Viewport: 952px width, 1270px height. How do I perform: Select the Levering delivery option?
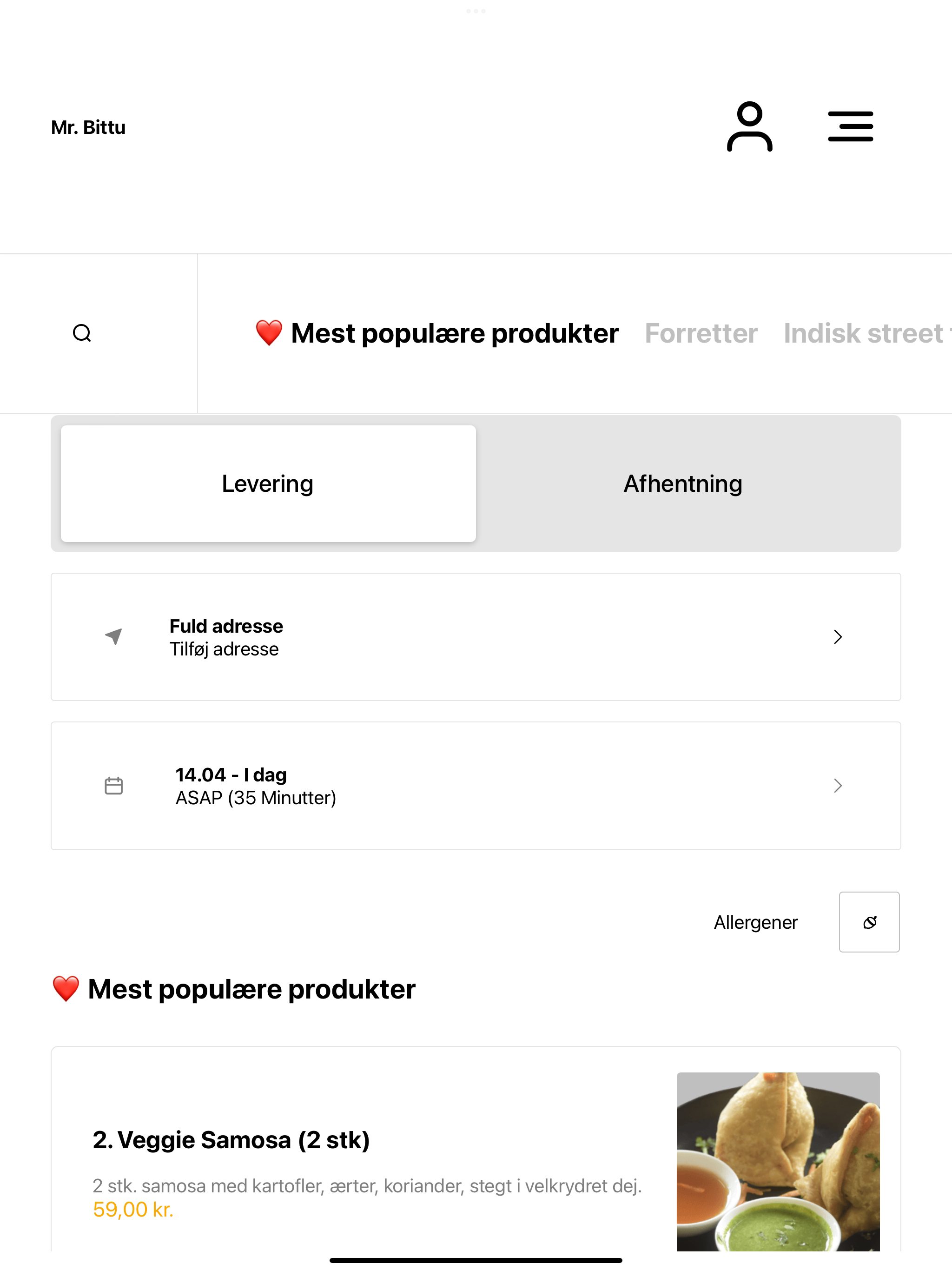tap(268, 483)
